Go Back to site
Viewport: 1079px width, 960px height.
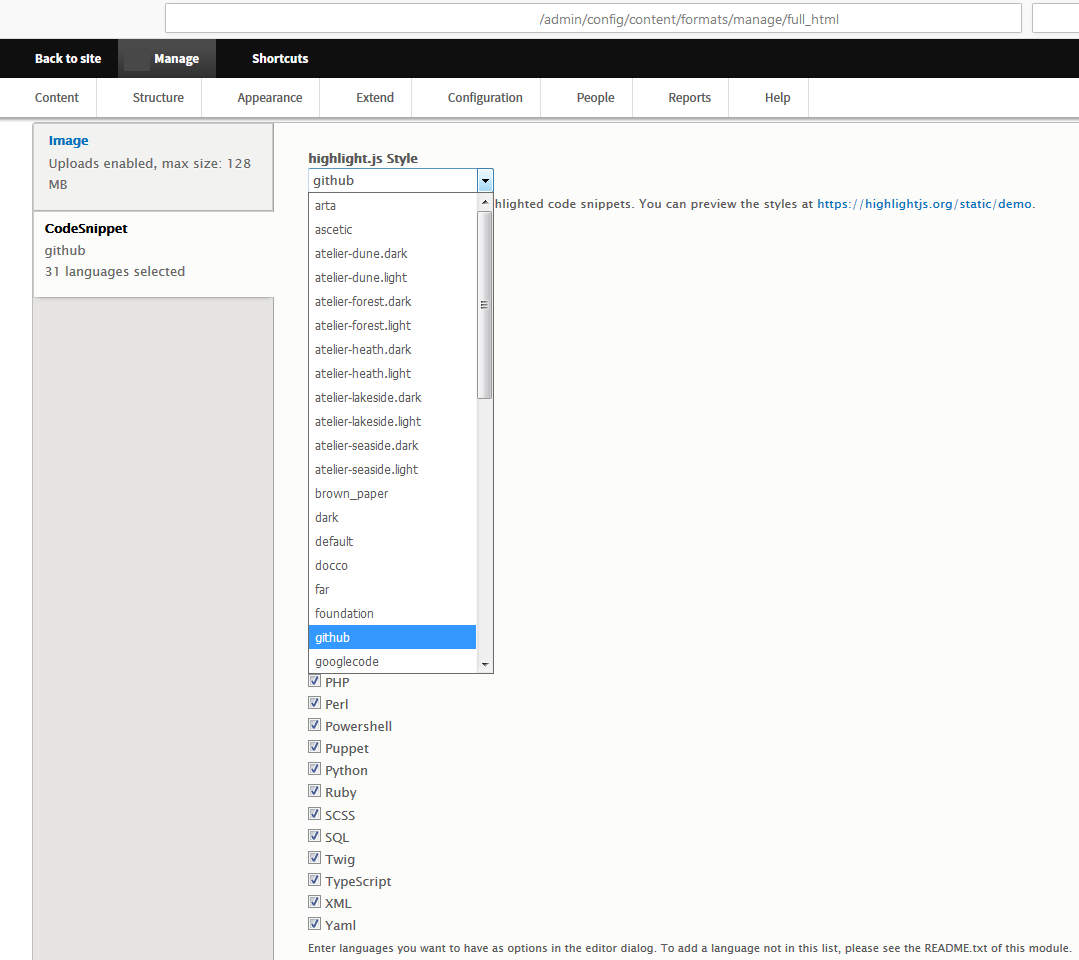click(x=68, y=58)
